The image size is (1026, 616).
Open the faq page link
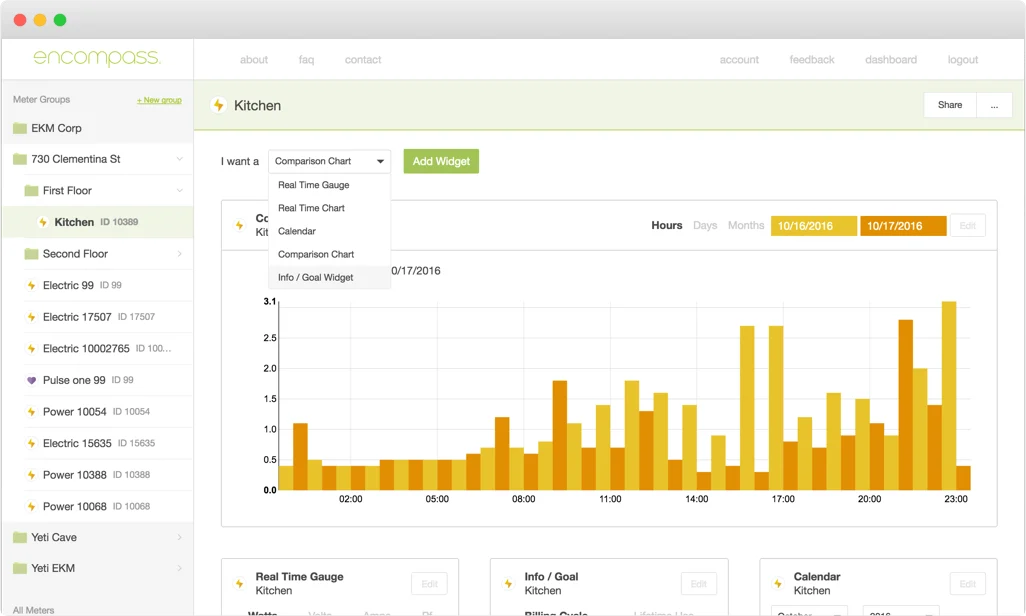(x=306, y=60)
